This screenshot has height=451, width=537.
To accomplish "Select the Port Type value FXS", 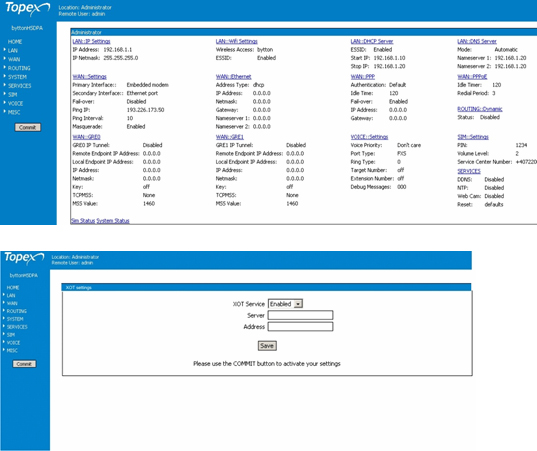I will 402,153.
